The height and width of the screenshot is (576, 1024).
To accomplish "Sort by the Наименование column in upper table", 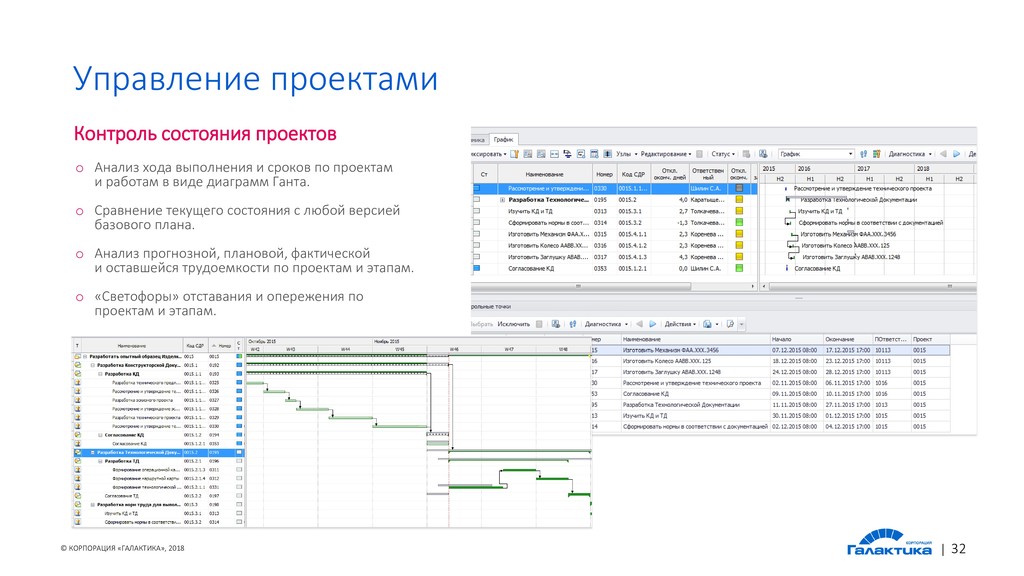I will click(x=545, y=174).
